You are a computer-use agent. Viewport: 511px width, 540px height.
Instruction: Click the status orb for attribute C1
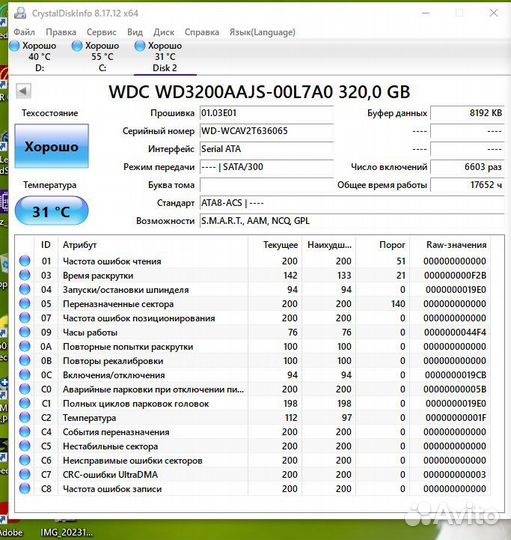[x=25, y=403]
